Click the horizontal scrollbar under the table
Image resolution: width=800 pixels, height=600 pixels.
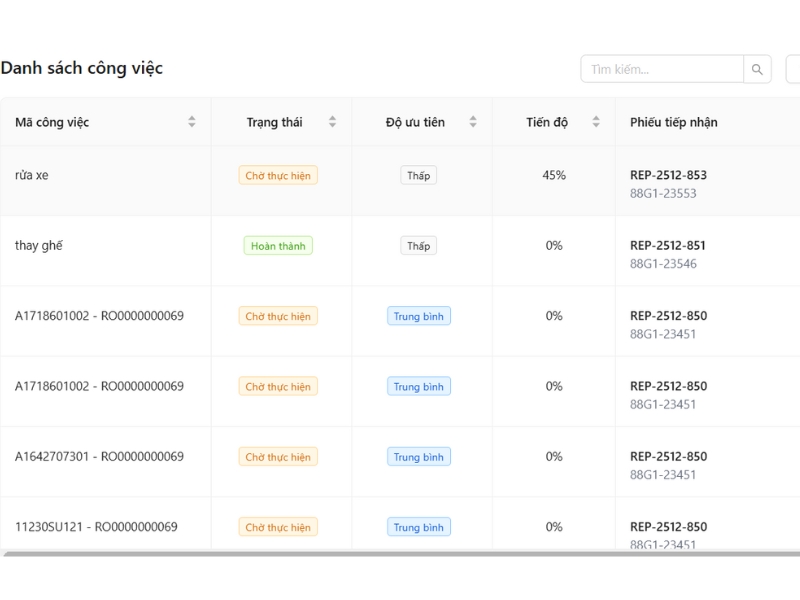[400, 553]
